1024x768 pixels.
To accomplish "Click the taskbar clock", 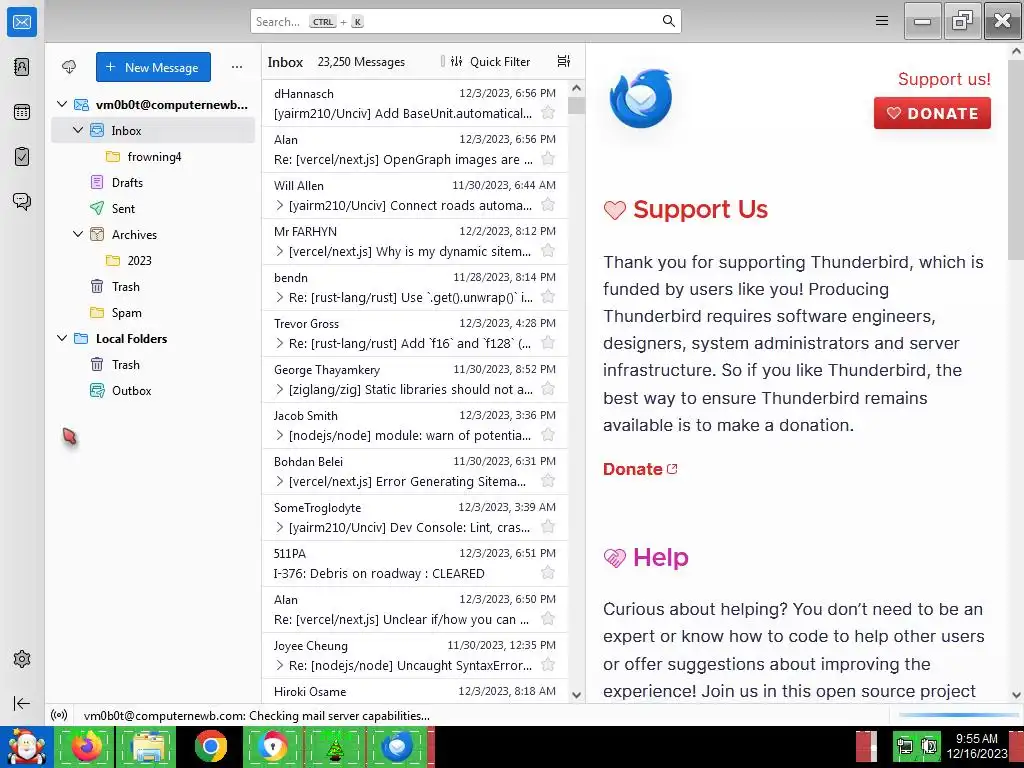I will pyautogui.click(x=976, y=746).
